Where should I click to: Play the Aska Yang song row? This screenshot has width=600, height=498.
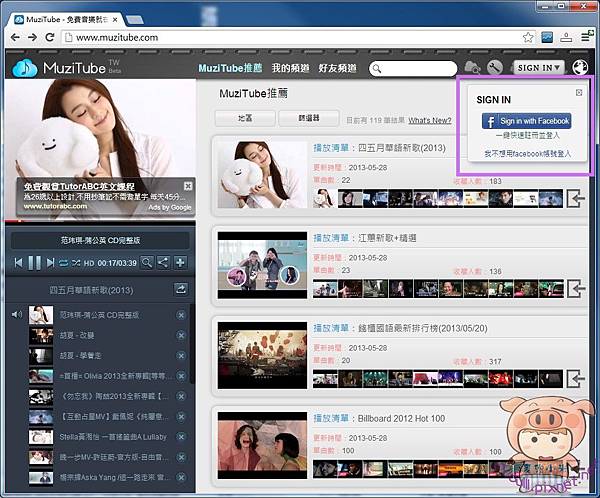[113, 477]
